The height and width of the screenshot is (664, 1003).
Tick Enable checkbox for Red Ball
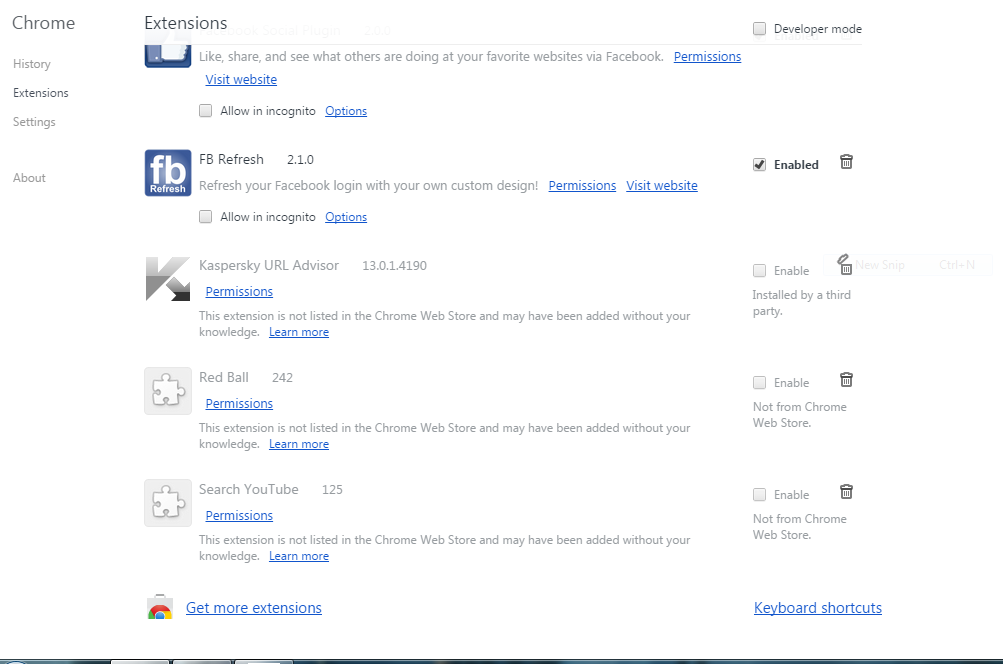(x=759, y=383)
